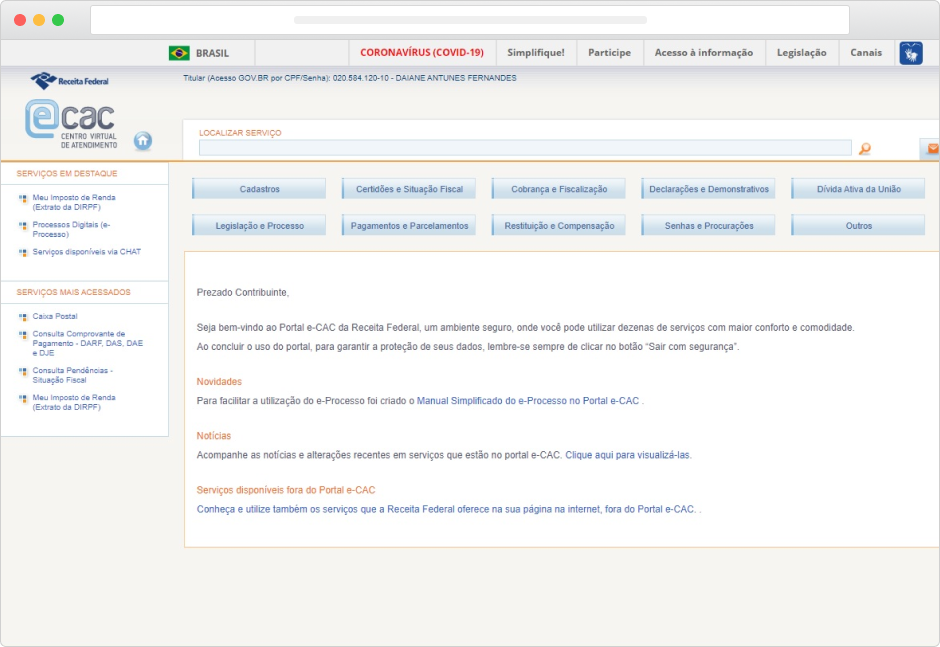
Task: Click the Notícias heading
Action: 213,436
